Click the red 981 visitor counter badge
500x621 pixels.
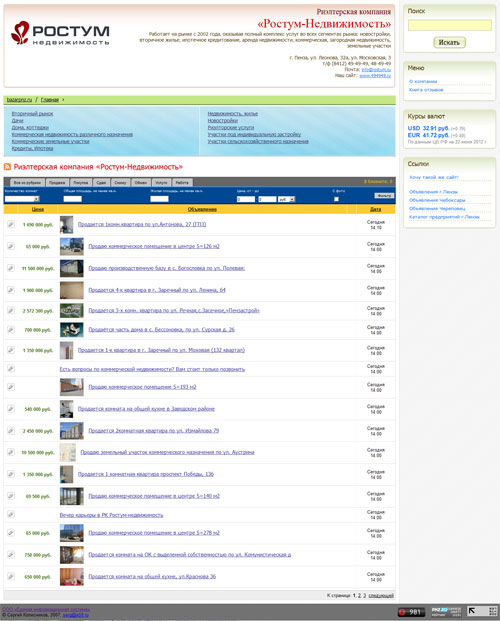[x=411, y=612]
